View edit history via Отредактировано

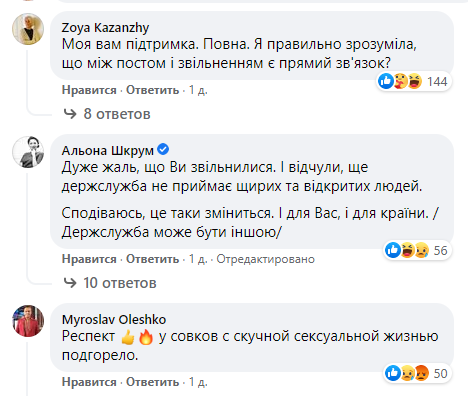[266, 259]
